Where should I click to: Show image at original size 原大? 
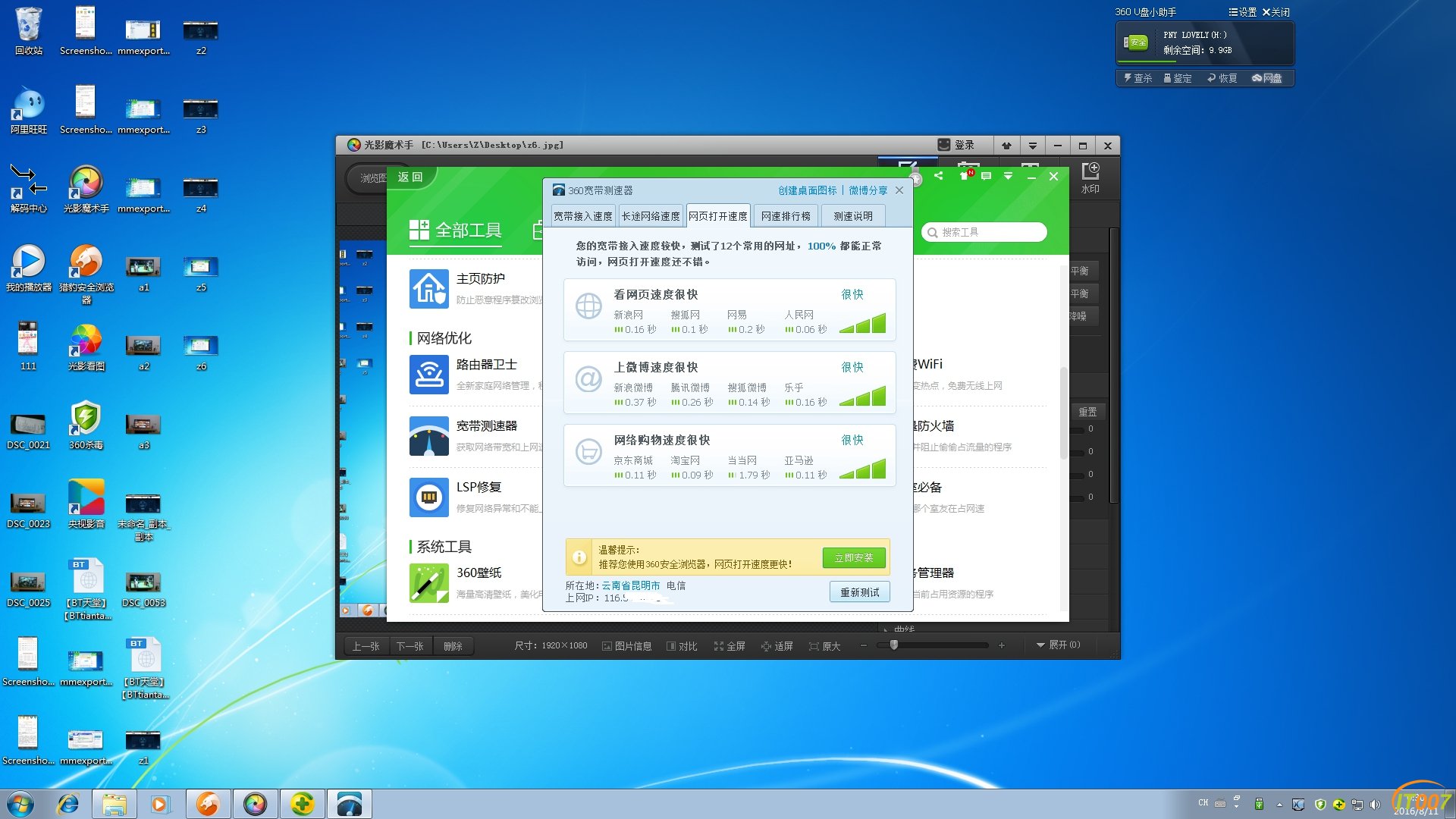825,646
